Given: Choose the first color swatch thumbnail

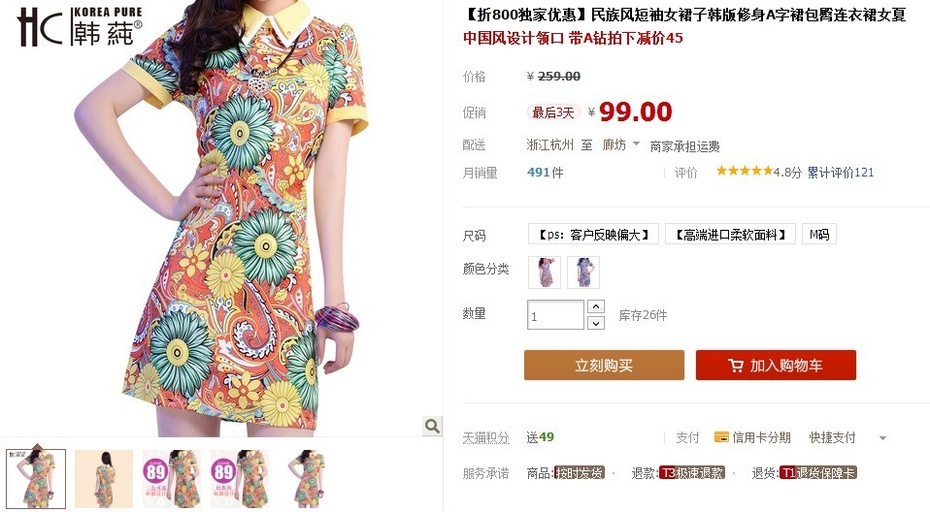Looking at the screenshot, I should [x=544, y=272].
